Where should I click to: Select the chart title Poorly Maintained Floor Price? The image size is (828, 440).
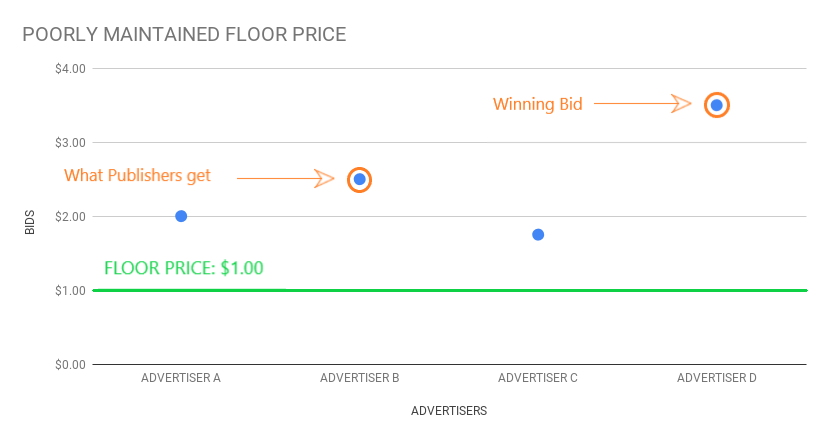pos(184,34)
